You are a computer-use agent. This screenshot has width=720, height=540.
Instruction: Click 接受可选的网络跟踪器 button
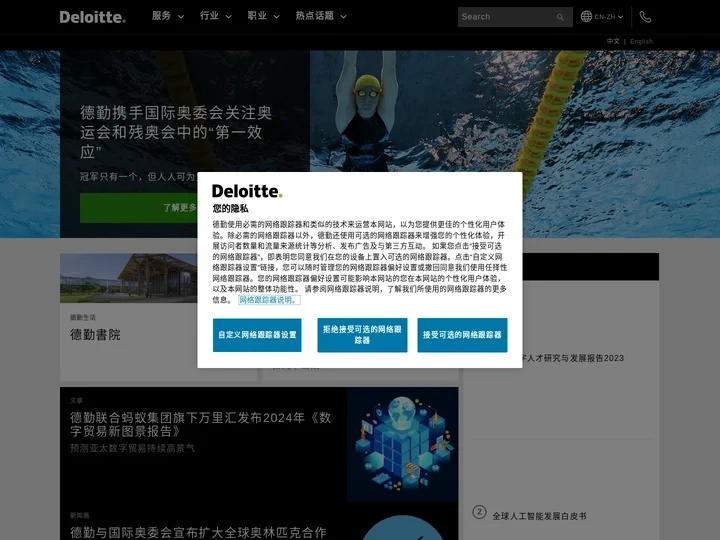[462, 335]
